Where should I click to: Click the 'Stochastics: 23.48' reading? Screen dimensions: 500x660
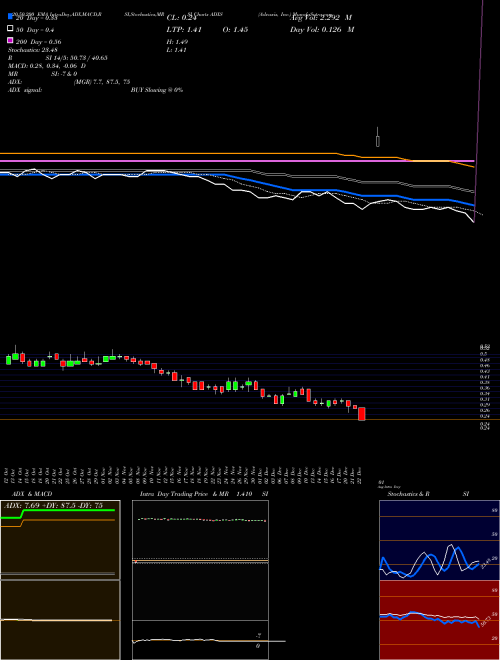(x=32, y=50)
